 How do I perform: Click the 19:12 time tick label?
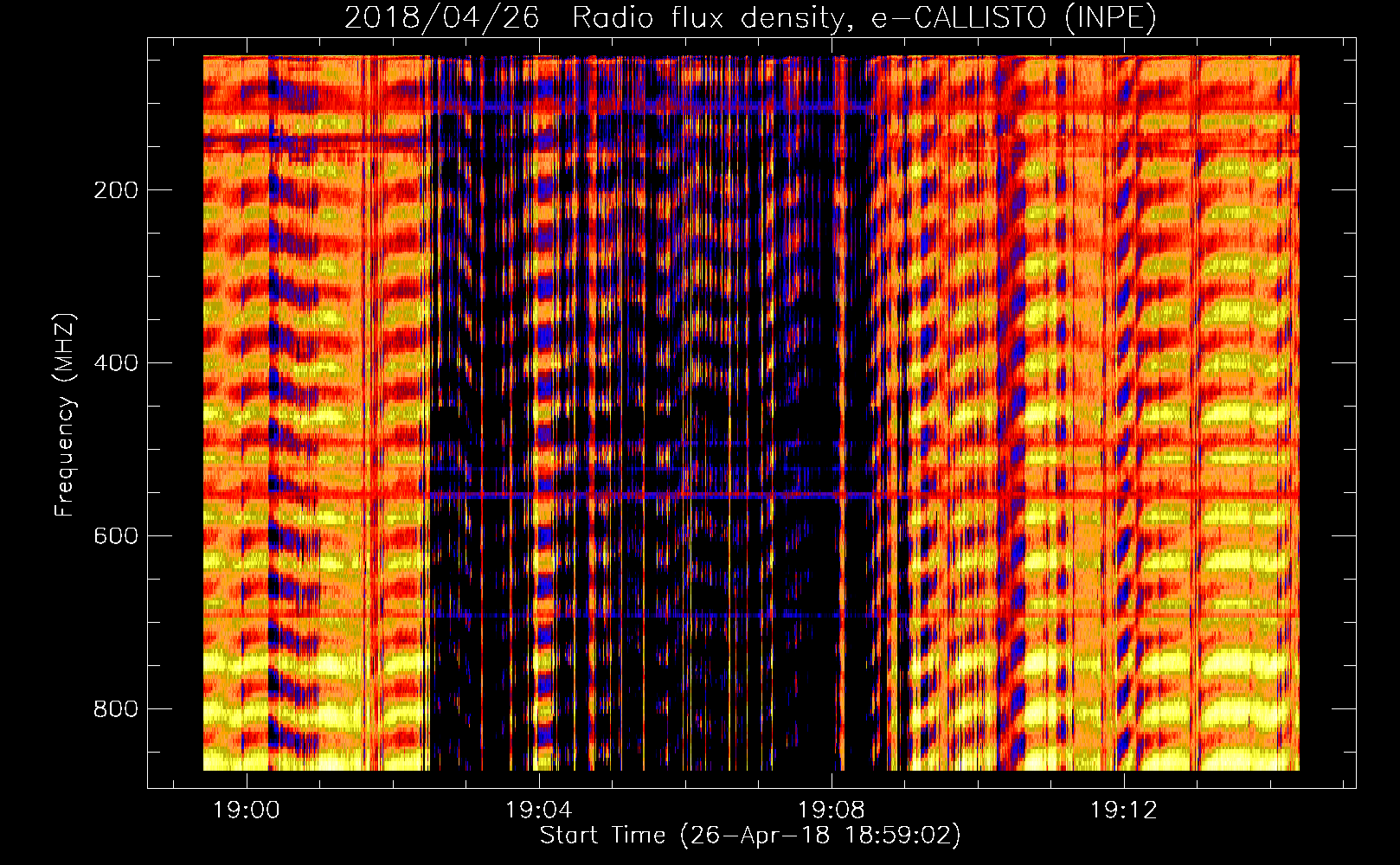(1123, 811)
